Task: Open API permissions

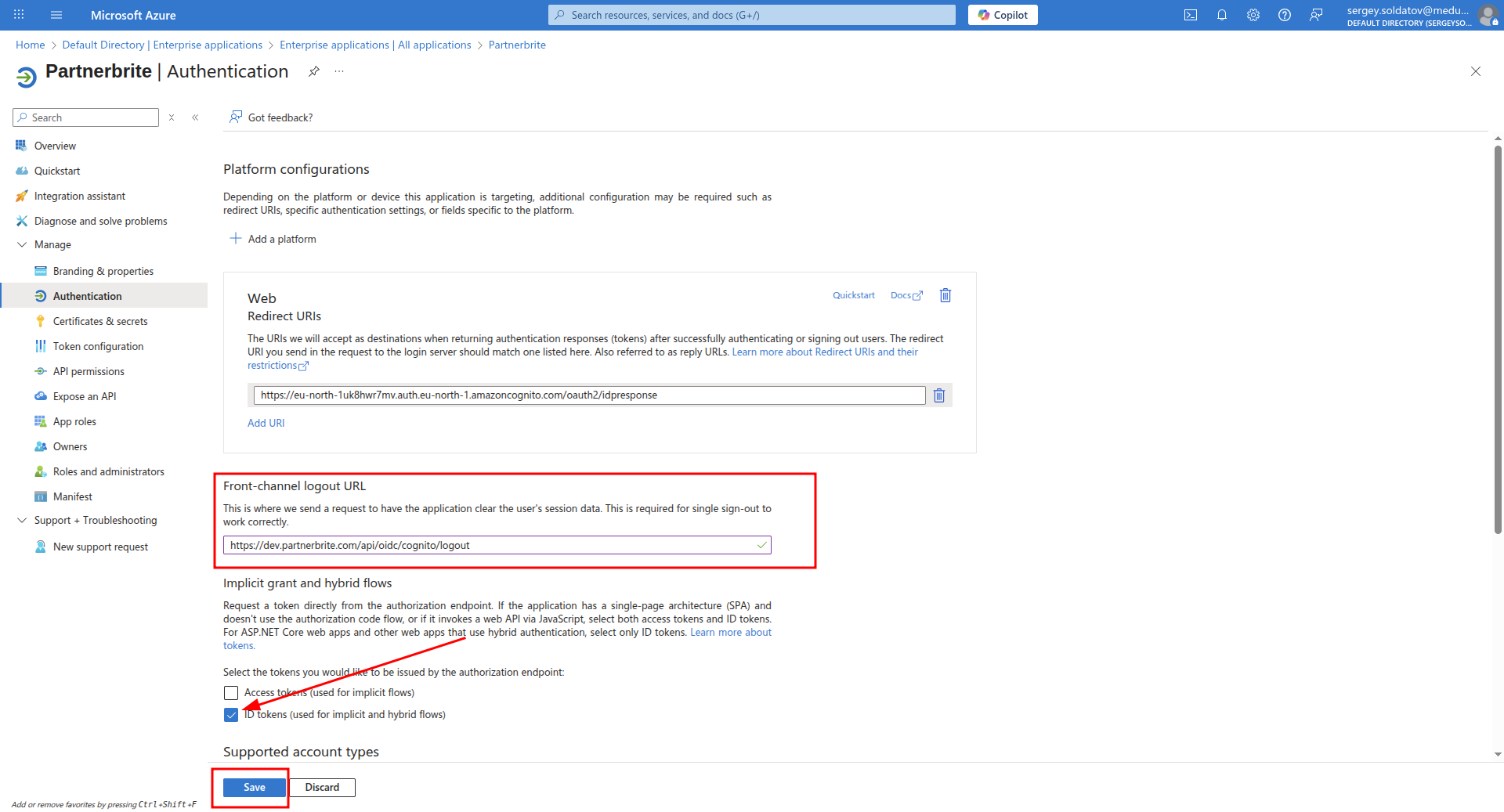Action: pos(89,371)
